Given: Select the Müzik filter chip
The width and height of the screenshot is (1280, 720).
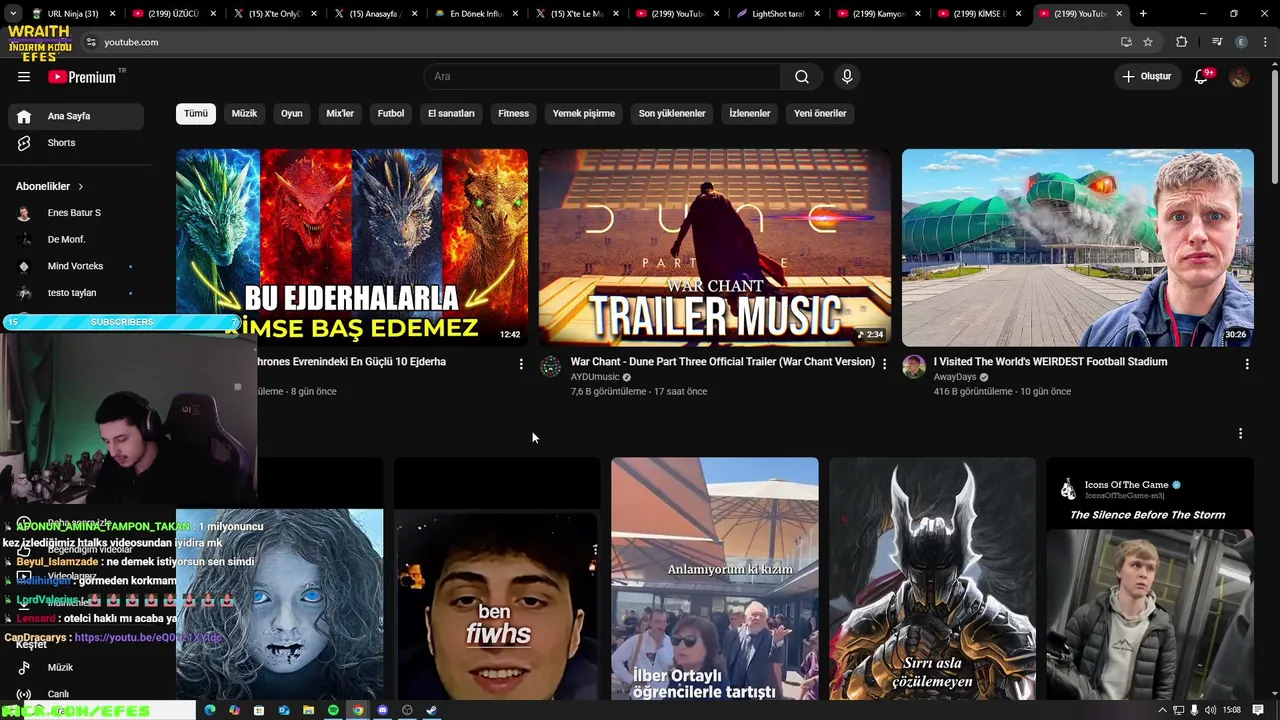Looking at the screenshot, I should pos(244,113).
